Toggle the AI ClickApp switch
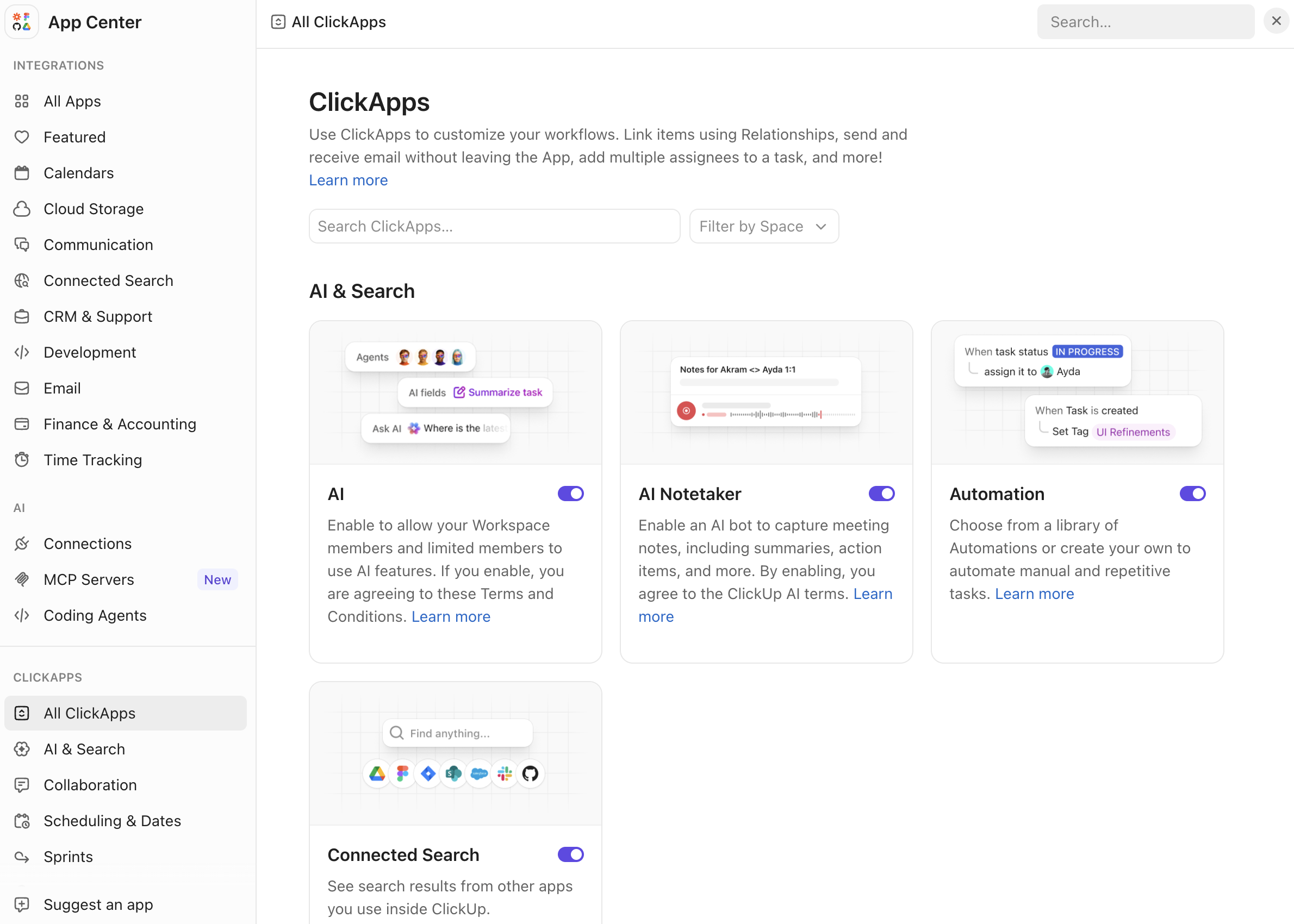The width and height of the screenshot is (1294, 924). 571,494
